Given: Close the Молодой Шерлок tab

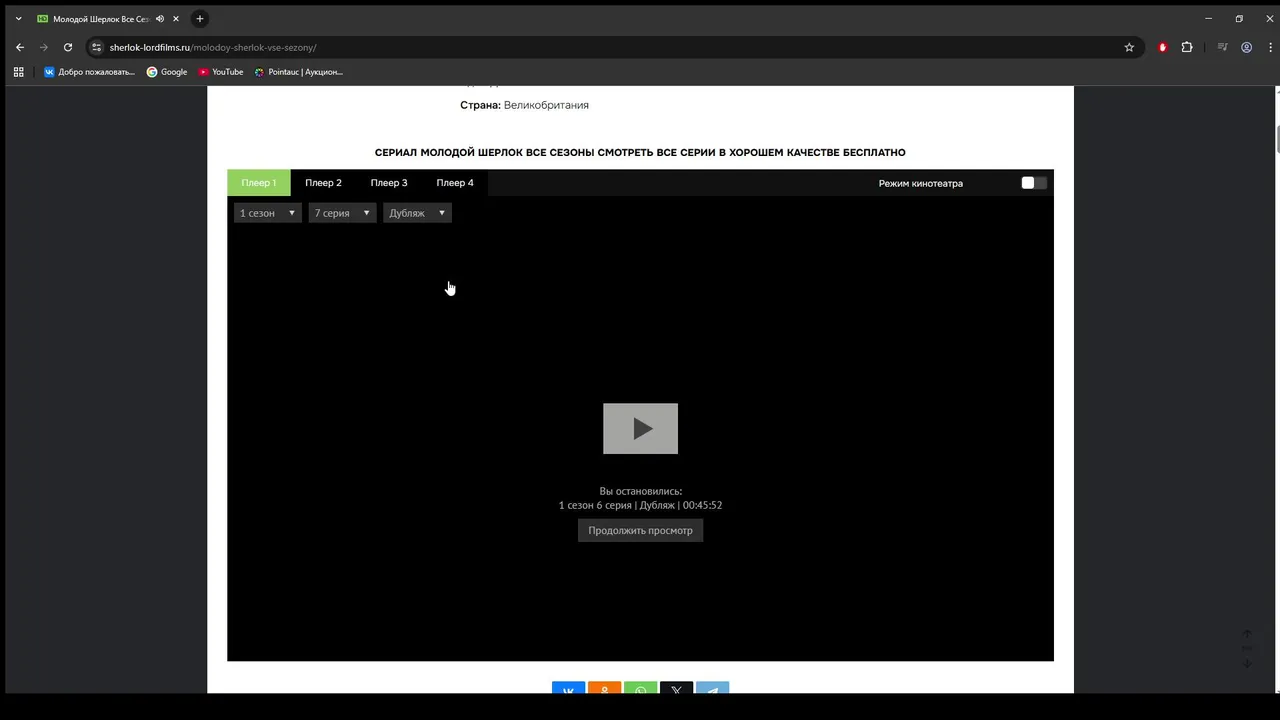Looking at the screenshot, I should pos(178,19).
